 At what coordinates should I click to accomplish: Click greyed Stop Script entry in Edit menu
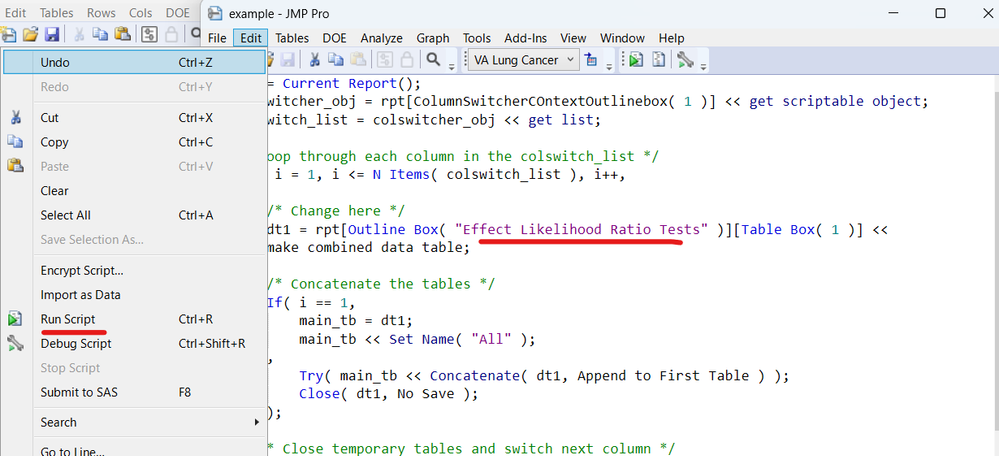click(x=134, y=367)
